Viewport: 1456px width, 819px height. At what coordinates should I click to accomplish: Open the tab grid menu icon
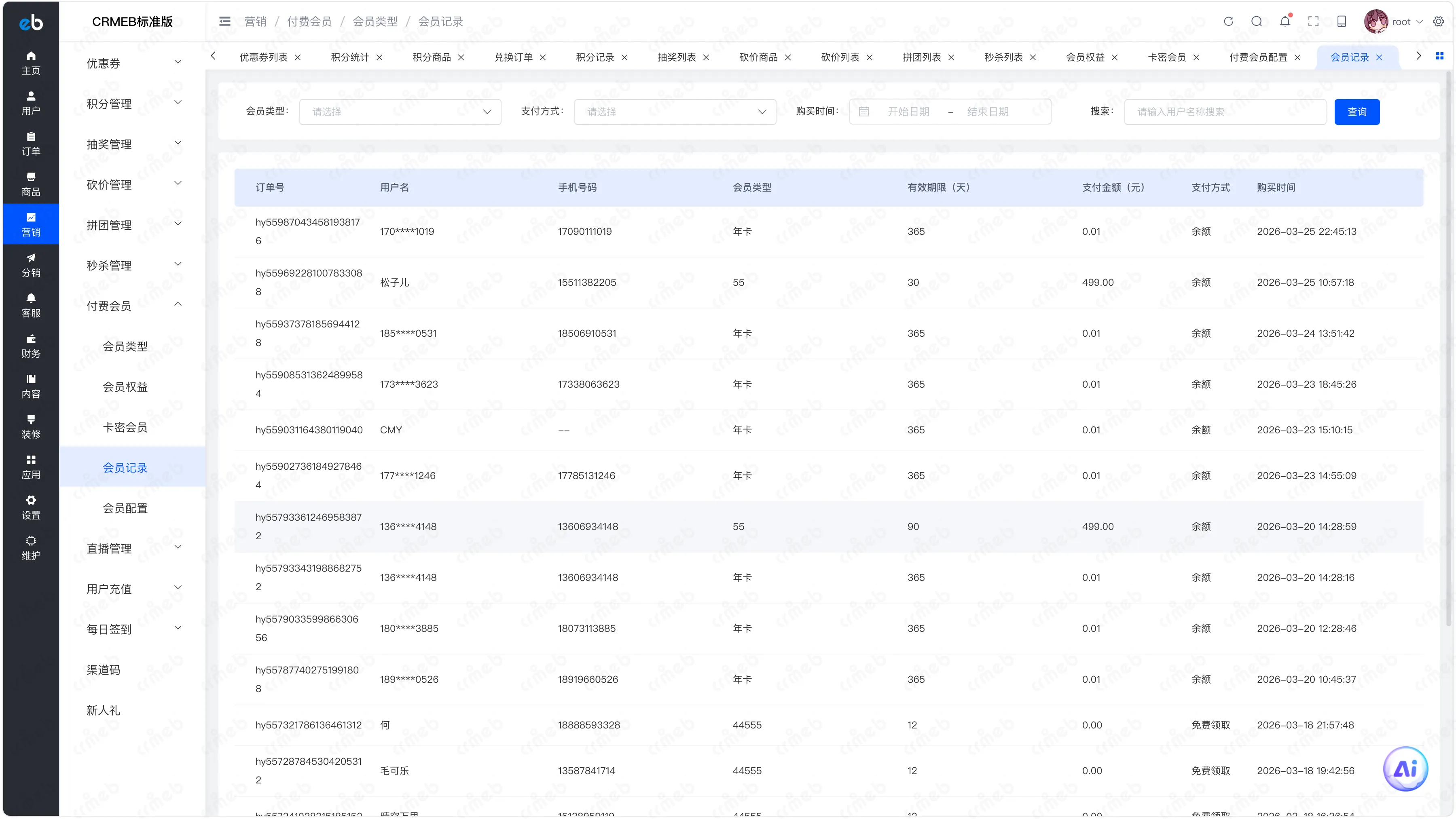[x=1439, y=56]
